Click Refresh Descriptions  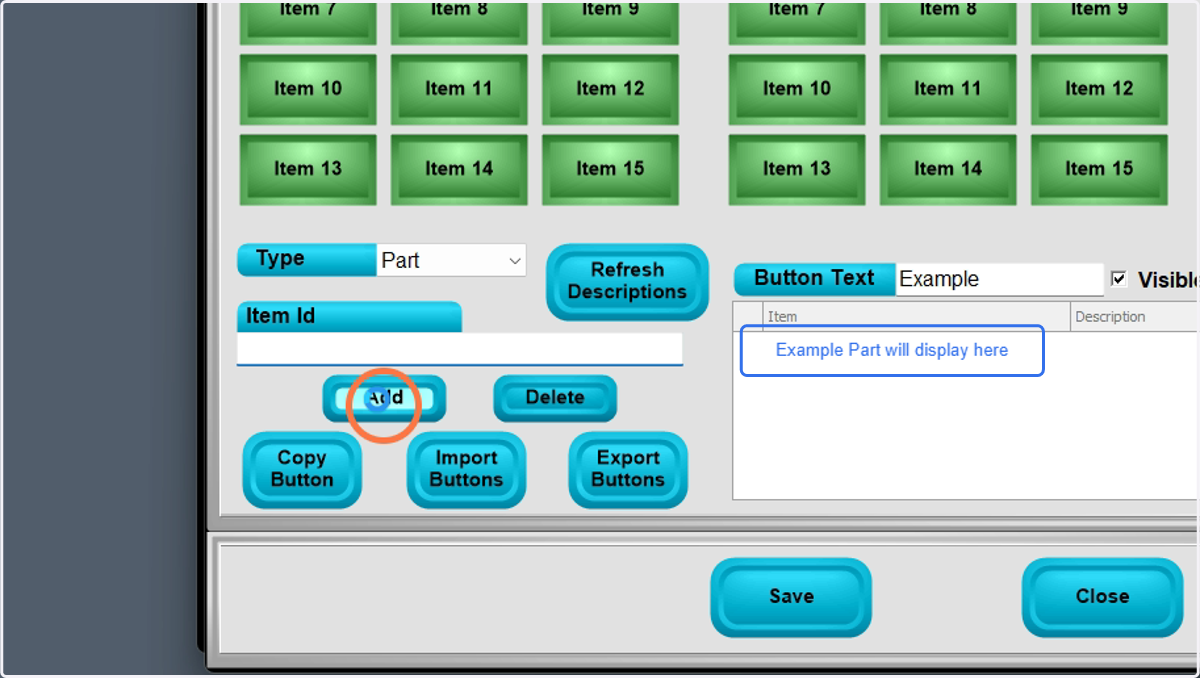tap(627, 281)
